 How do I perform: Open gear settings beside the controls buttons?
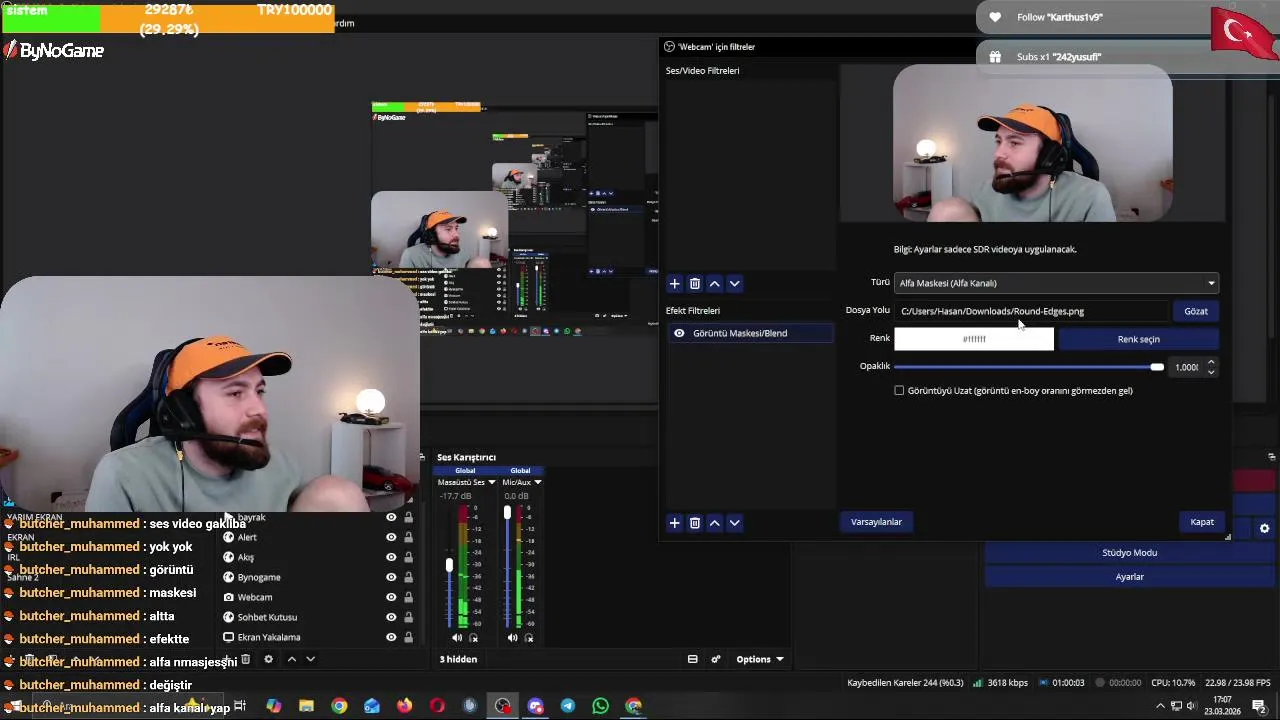pyautogui.click(x=1264, y=529)
